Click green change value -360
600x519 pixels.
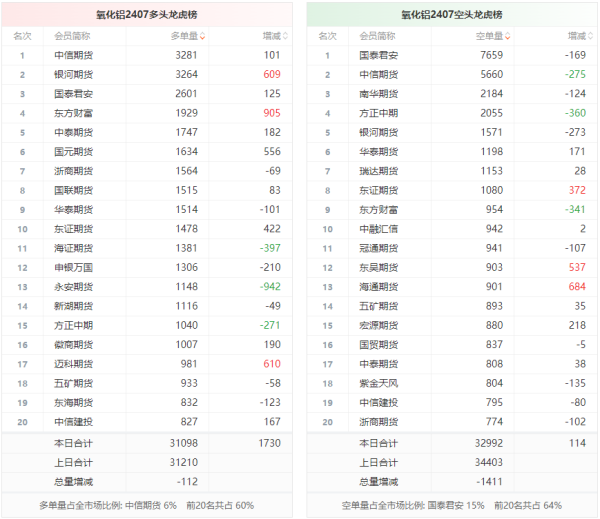coord(575,113)
